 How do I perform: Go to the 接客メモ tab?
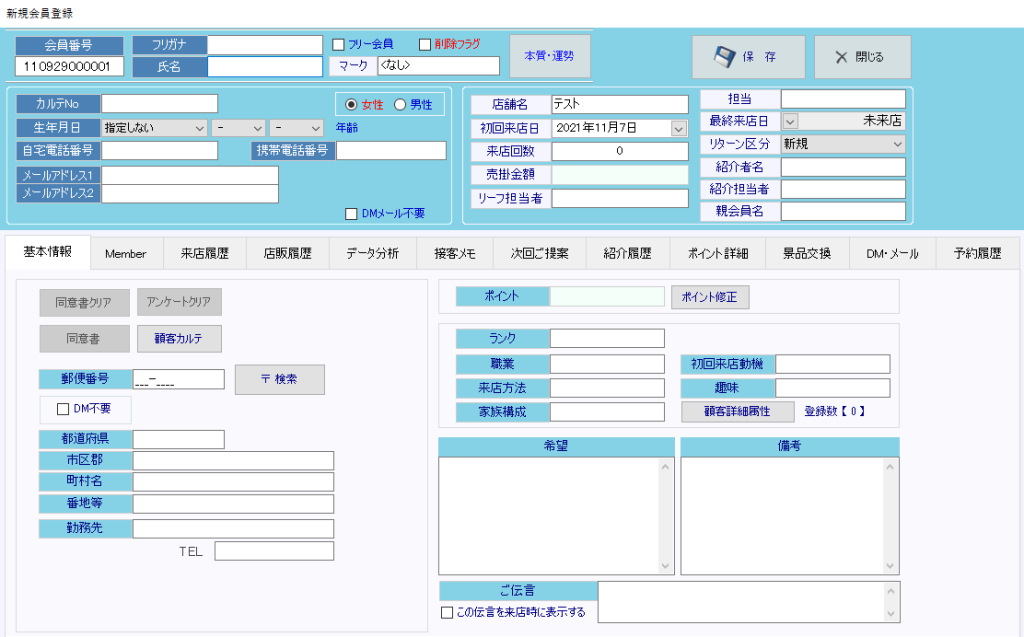point(455,253)
